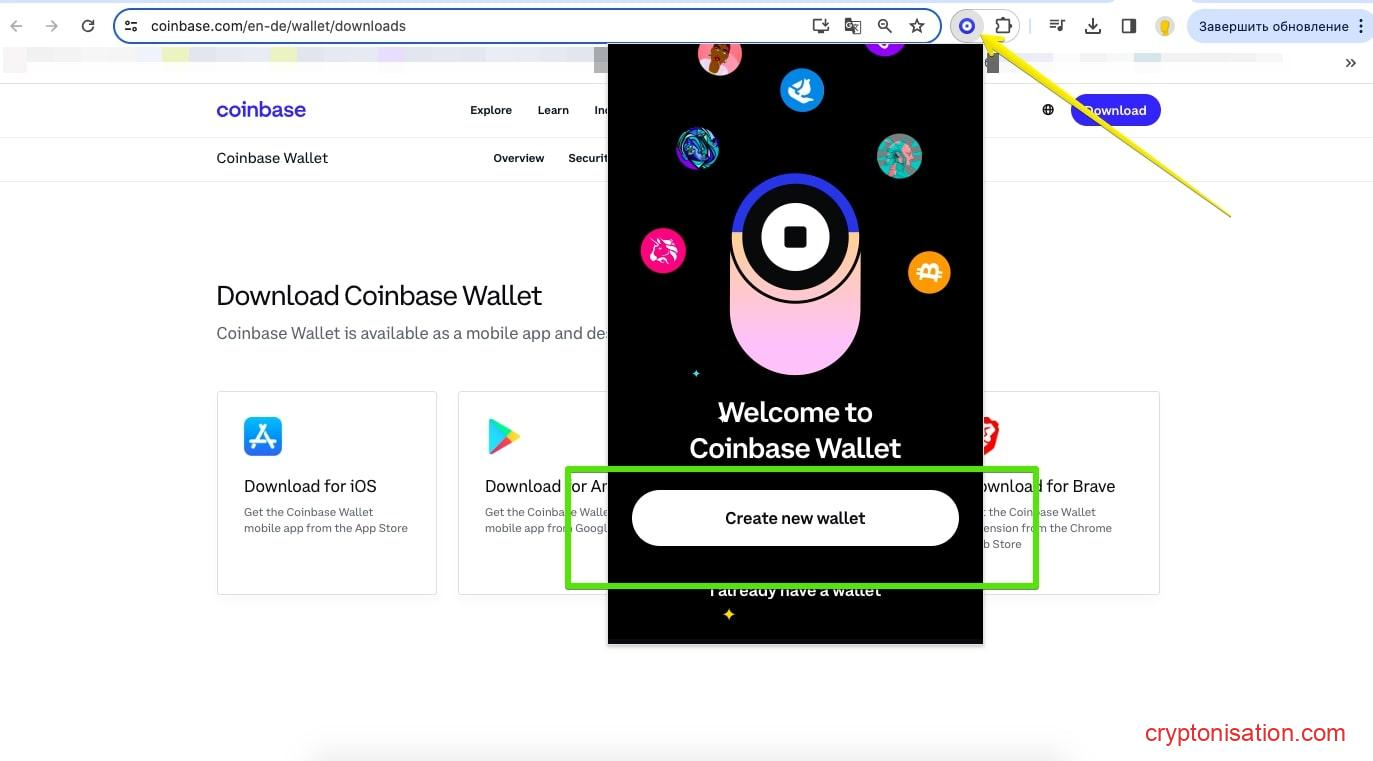Switch to the Overview tab
This screenshot has height=761, width=1373.
tap(518, 158)
